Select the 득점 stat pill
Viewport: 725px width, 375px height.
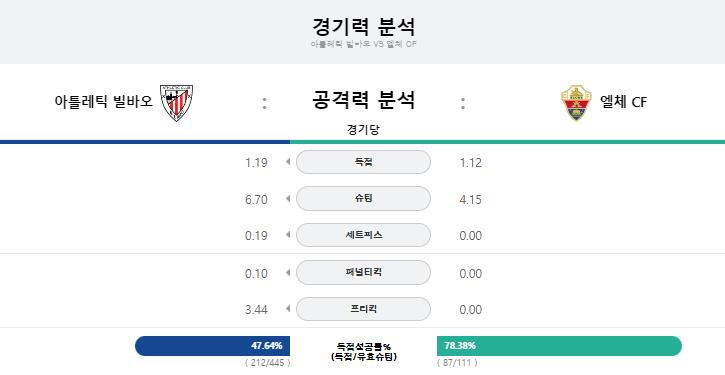tap(363, 162)
